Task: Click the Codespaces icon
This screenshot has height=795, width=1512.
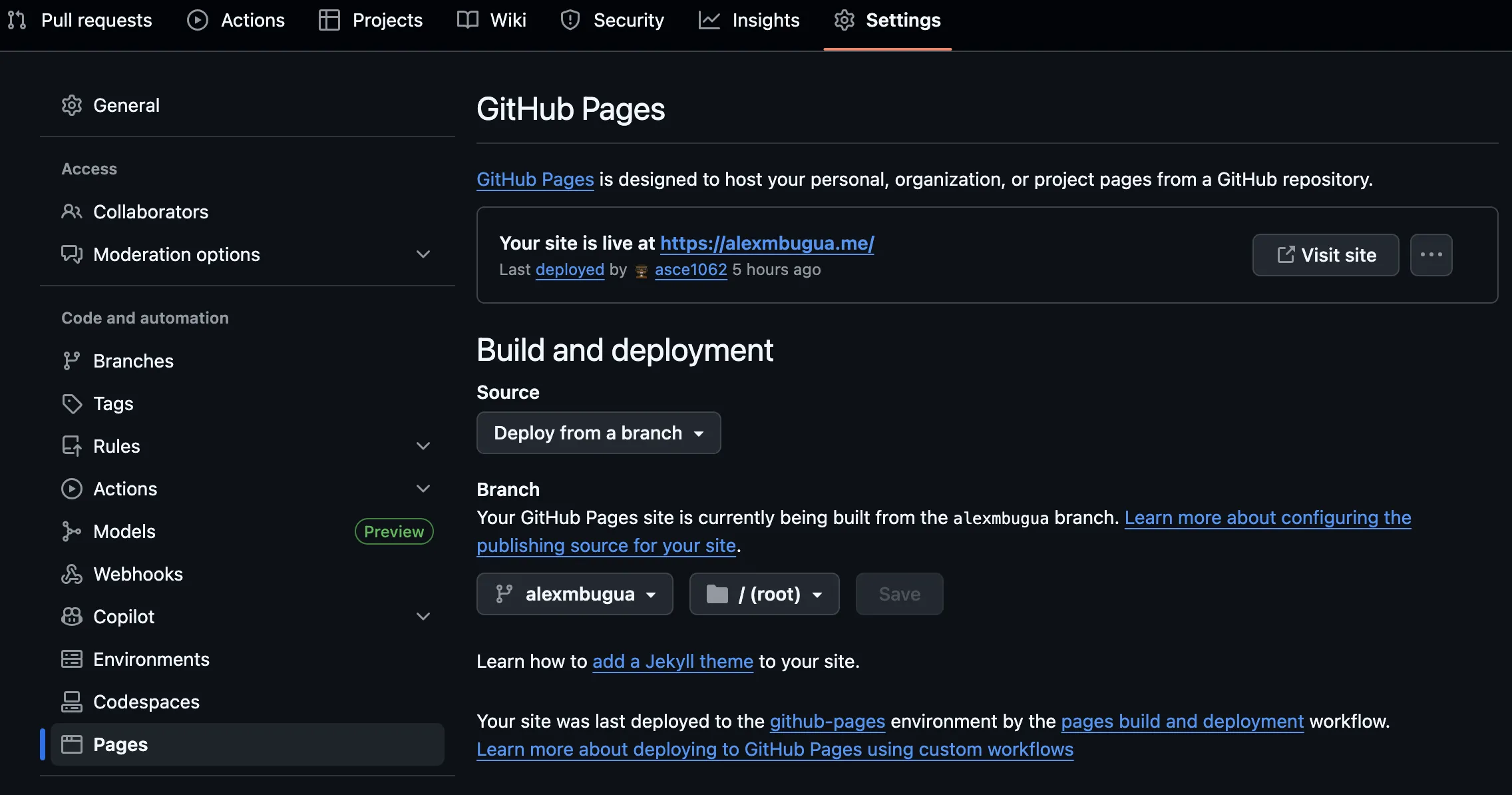Action: click(x=73, y=701)
